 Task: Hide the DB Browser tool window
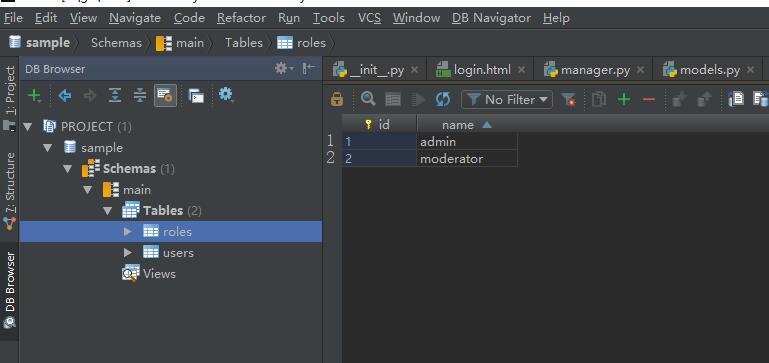308,69
